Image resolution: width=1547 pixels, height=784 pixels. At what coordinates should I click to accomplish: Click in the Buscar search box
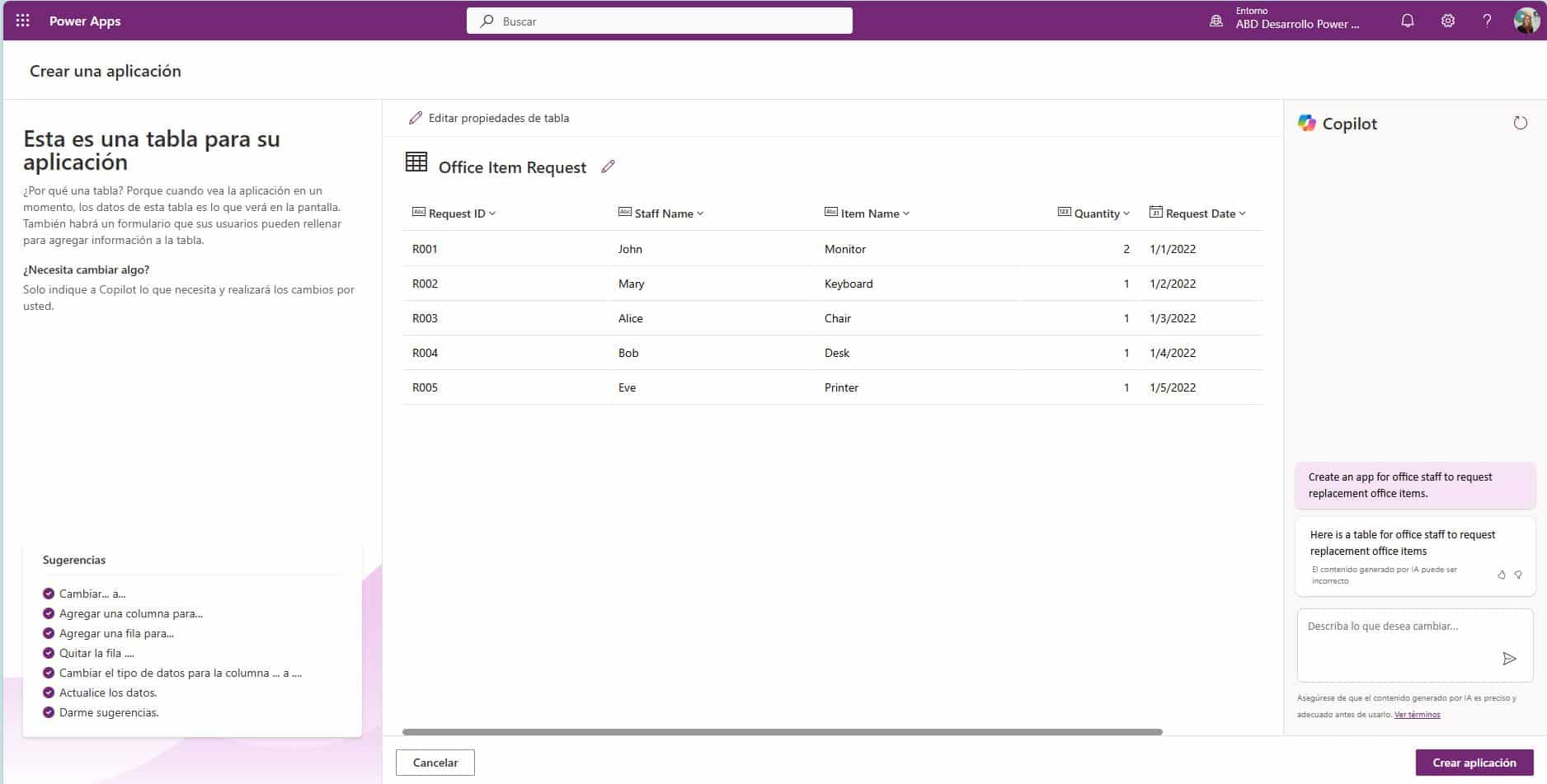(x=660, y=21)
